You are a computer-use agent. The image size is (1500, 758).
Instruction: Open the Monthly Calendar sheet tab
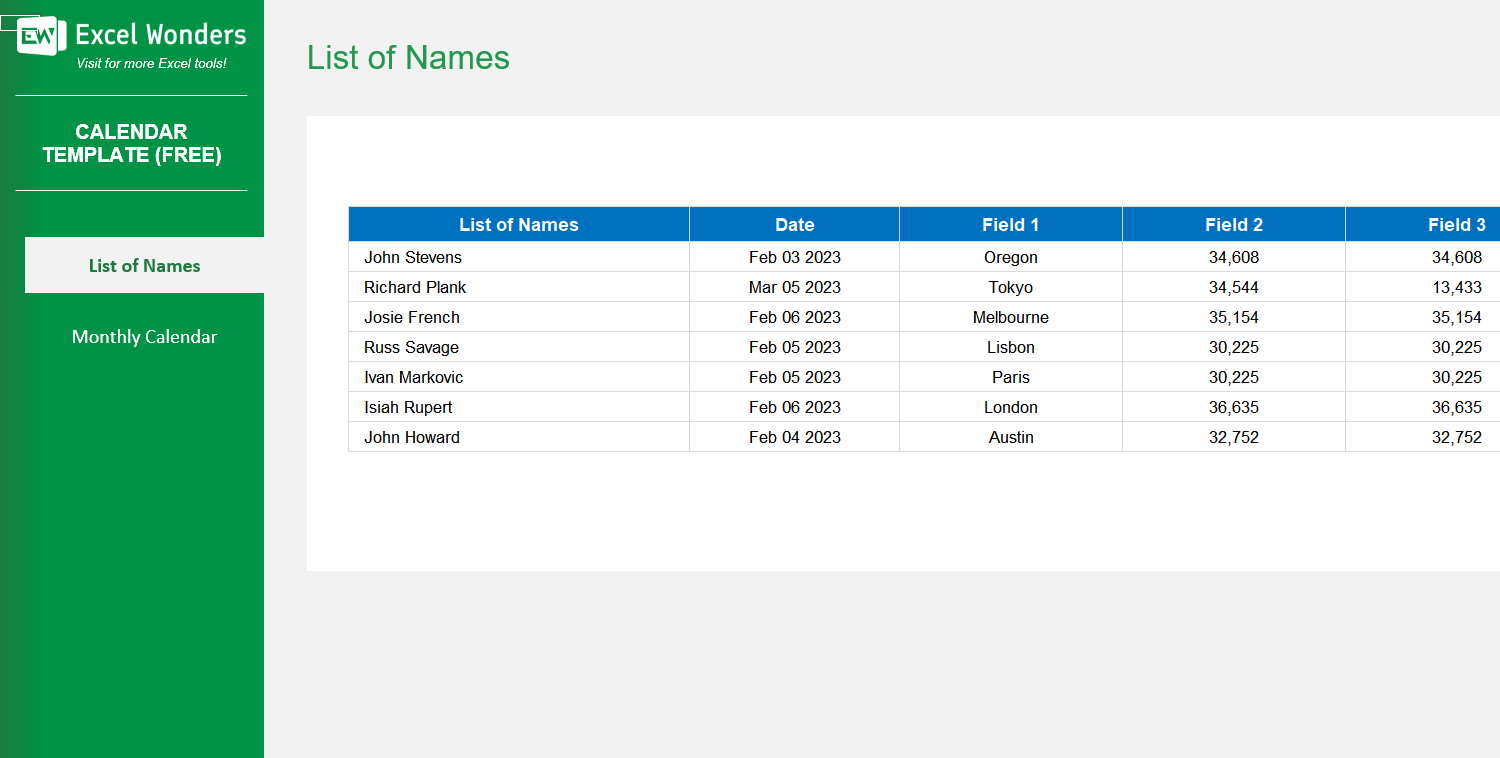[x=144, y=337]
